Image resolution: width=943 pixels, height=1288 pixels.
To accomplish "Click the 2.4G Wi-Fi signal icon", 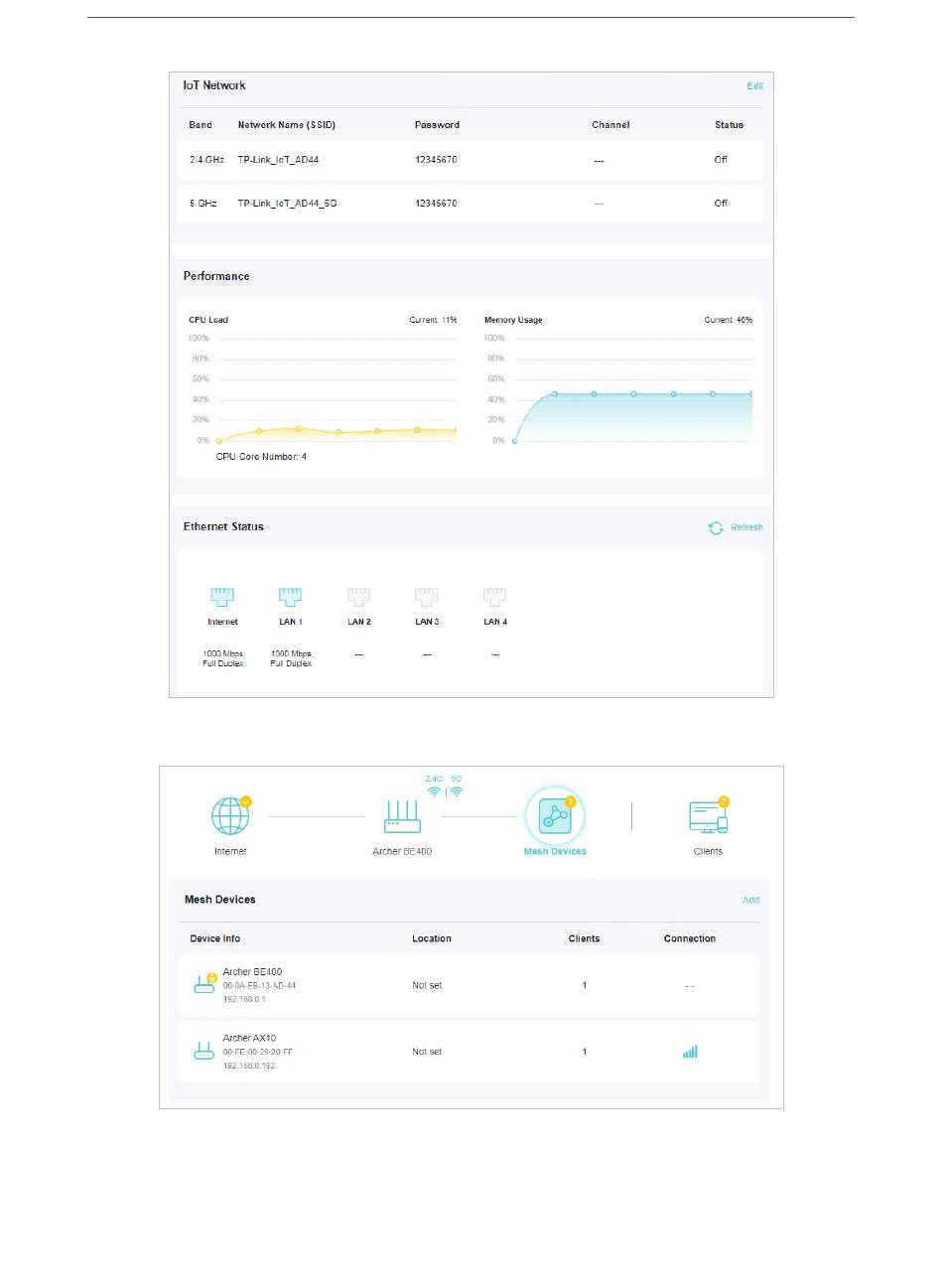I will 434,792.
